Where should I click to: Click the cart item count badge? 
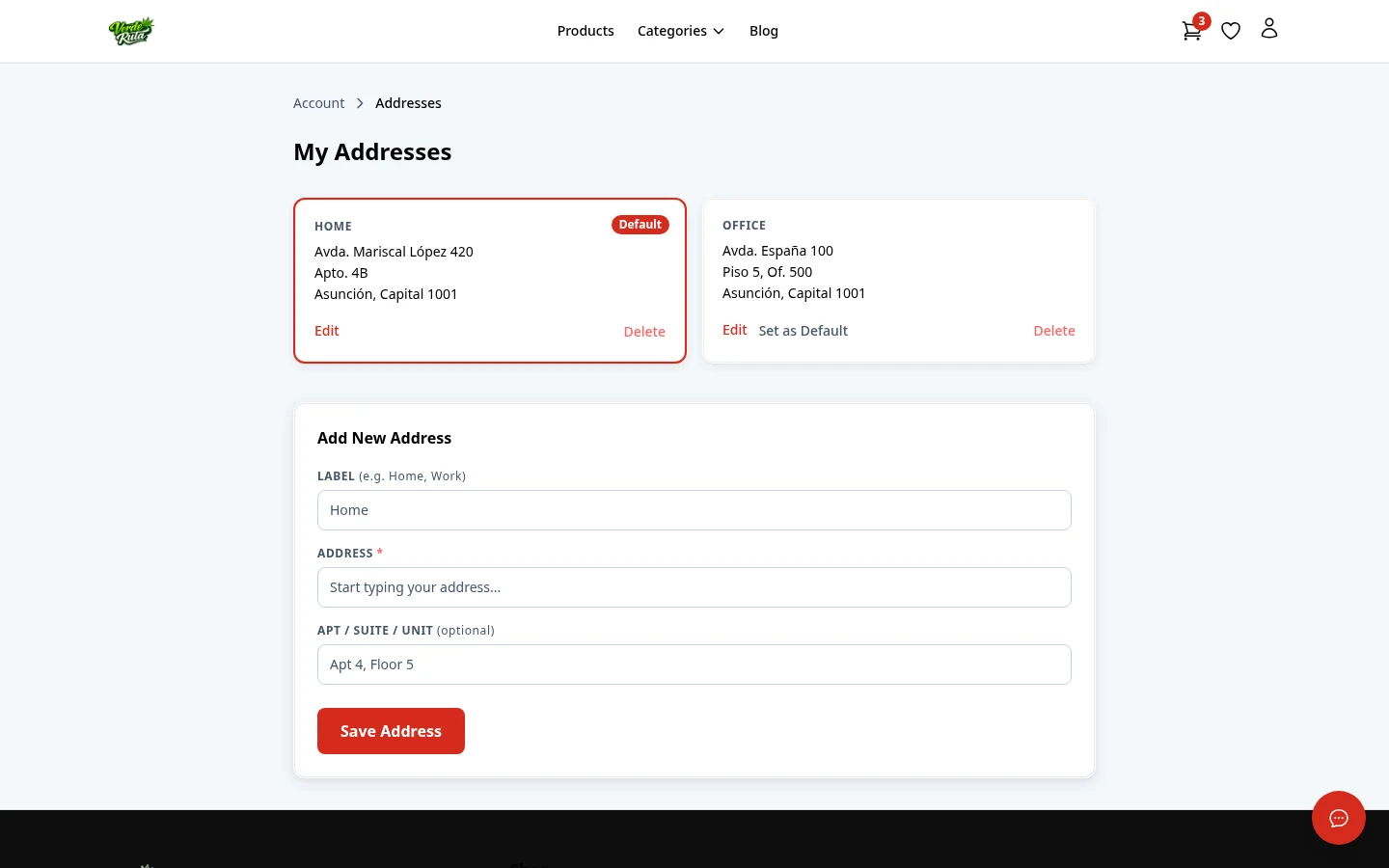pos(1201,20)
